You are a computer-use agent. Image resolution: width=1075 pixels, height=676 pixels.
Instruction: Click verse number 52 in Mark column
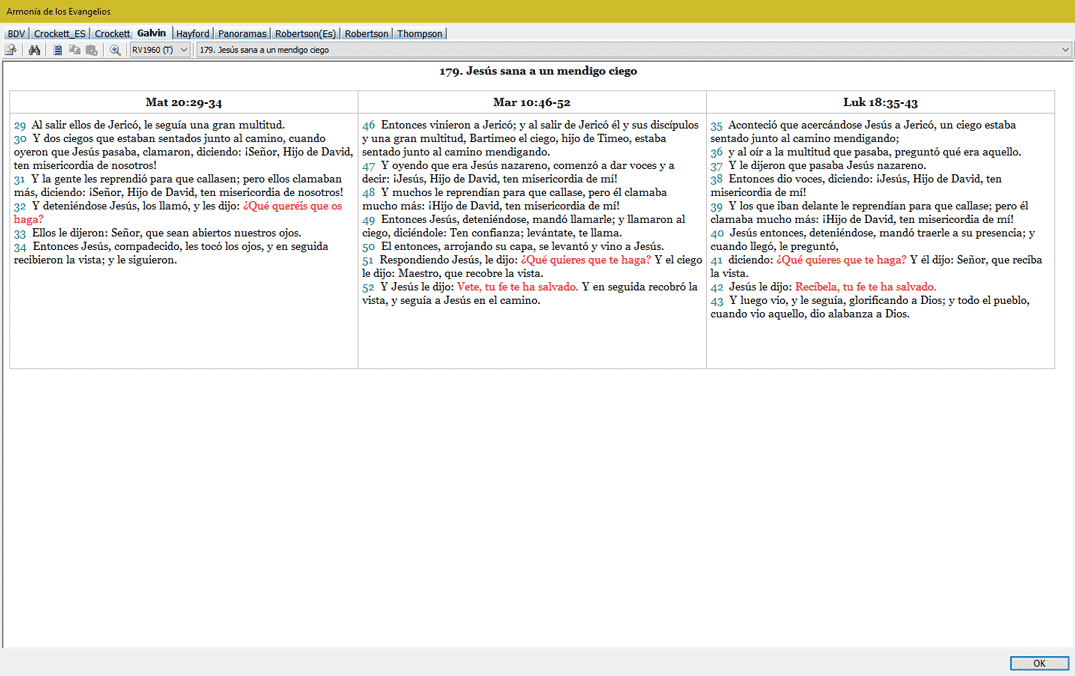click(x=368, y=287)
